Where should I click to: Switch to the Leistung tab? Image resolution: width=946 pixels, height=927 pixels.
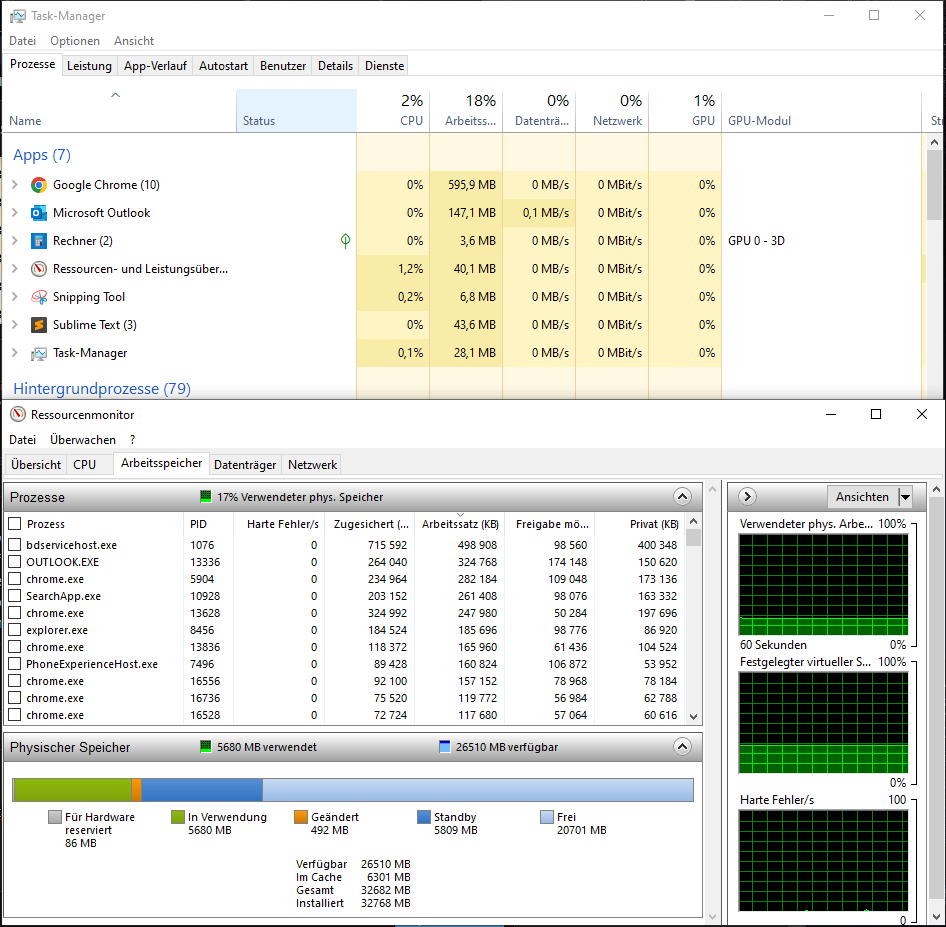(89, 66)
